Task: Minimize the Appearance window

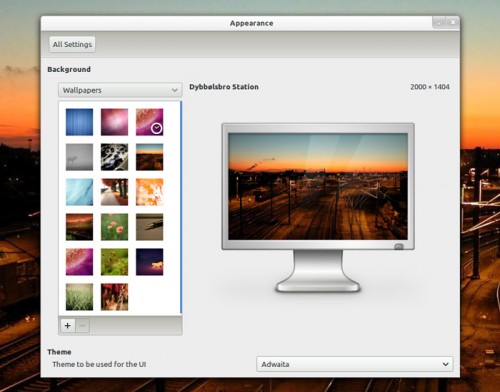Action: point(439,23)
